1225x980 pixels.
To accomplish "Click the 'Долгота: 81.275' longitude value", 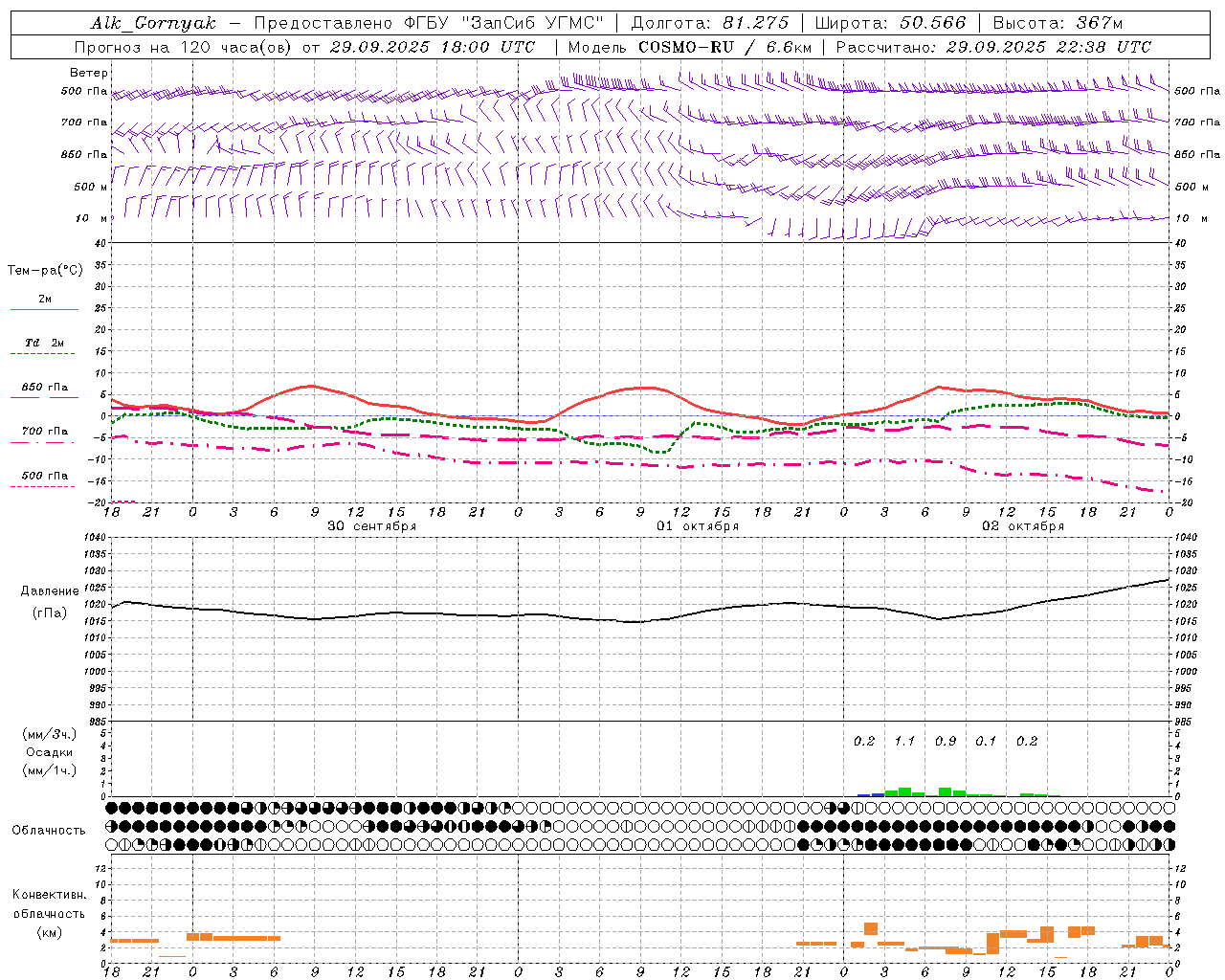I will [710, 23].
